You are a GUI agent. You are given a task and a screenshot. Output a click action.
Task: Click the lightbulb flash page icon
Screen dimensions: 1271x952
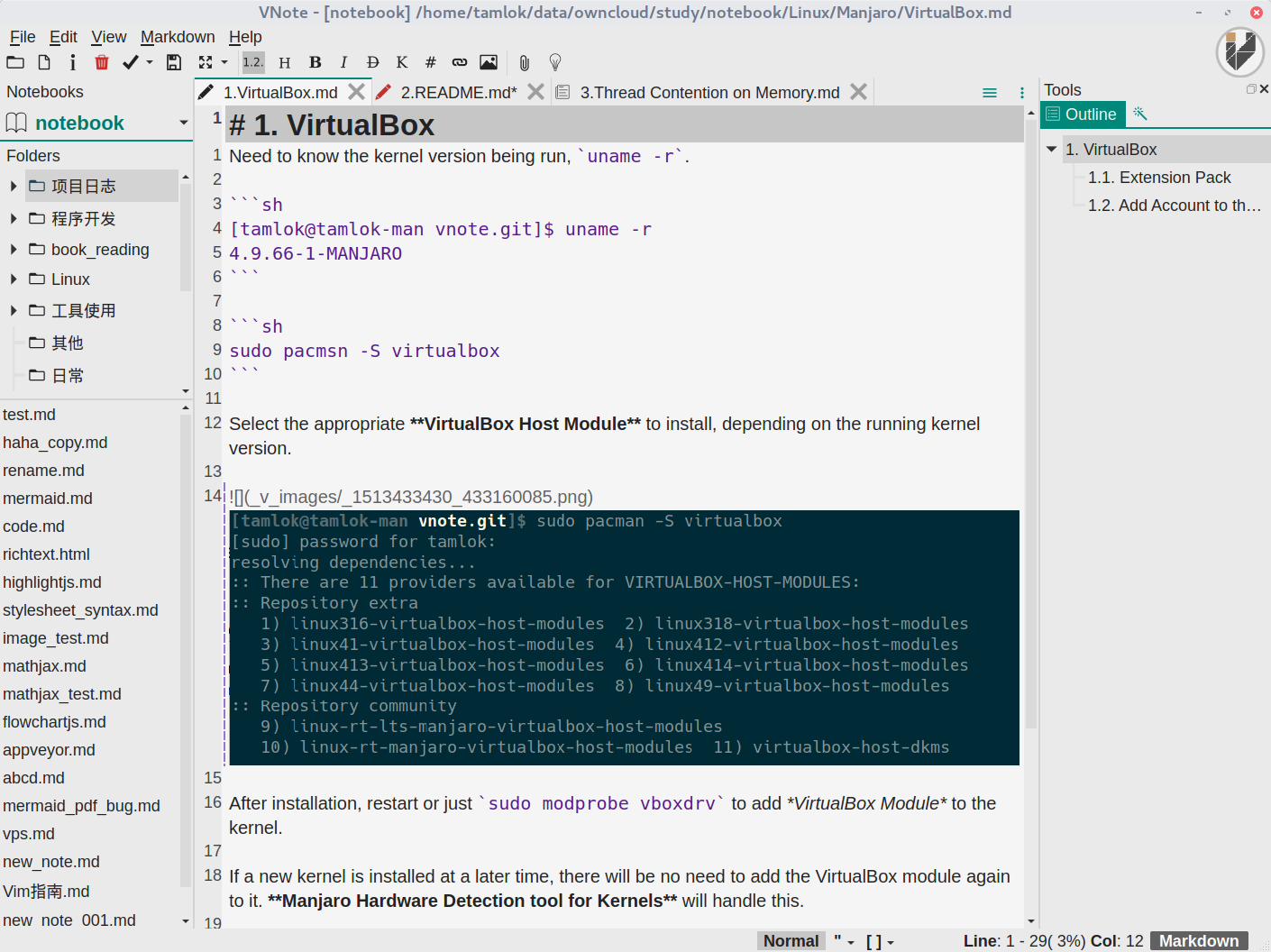point(555,62)
